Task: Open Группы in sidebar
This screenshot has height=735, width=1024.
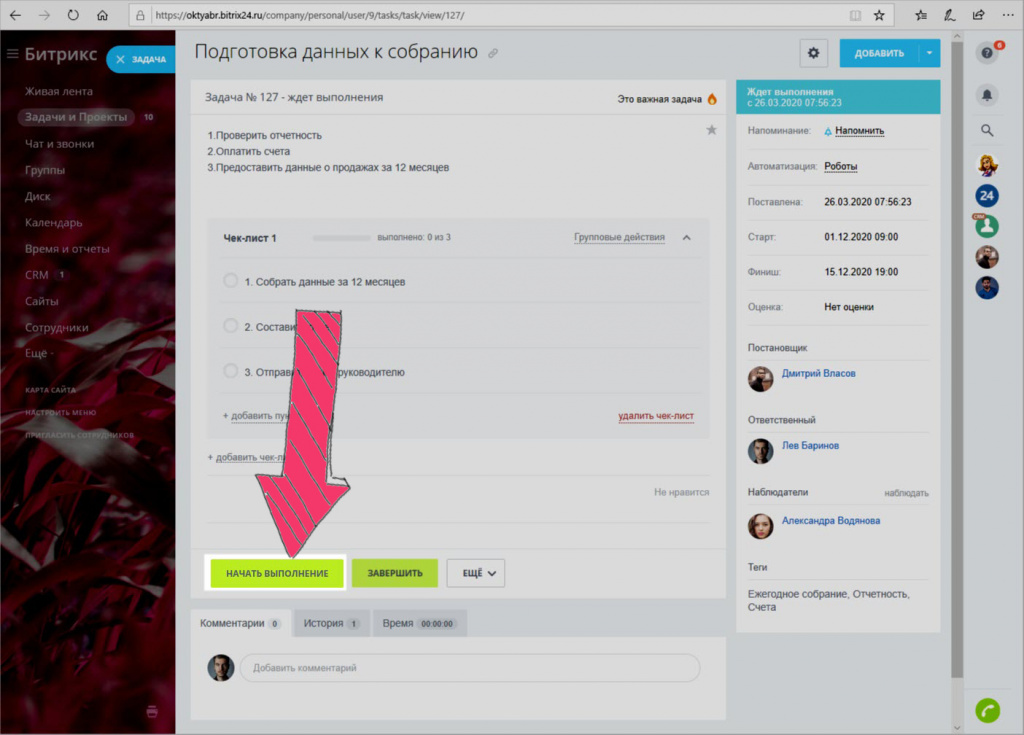Action: pos(45,170)
